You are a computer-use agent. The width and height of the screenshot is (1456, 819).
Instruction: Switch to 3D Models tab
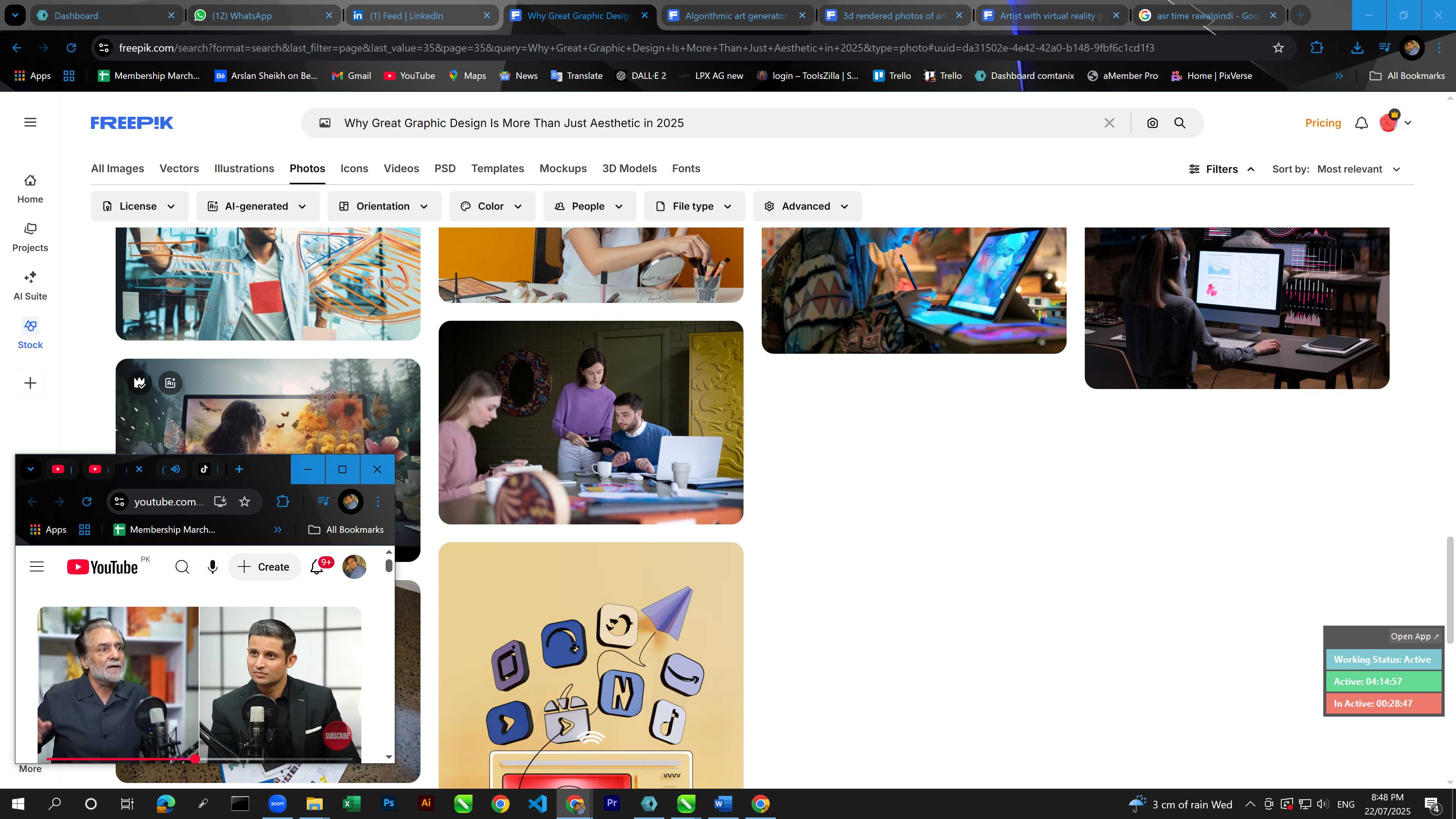point(629,168)
